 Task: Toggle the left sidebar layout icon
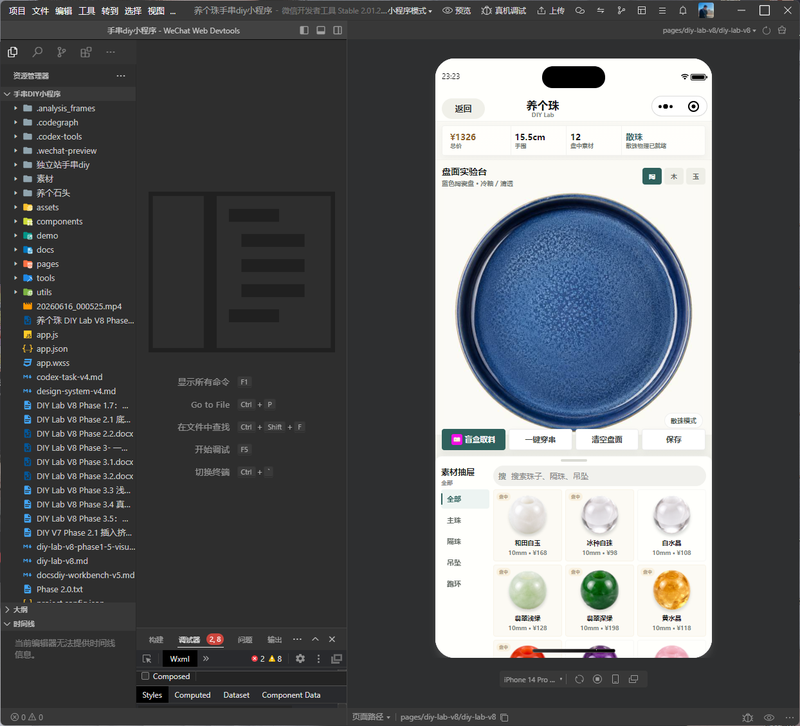304,31
